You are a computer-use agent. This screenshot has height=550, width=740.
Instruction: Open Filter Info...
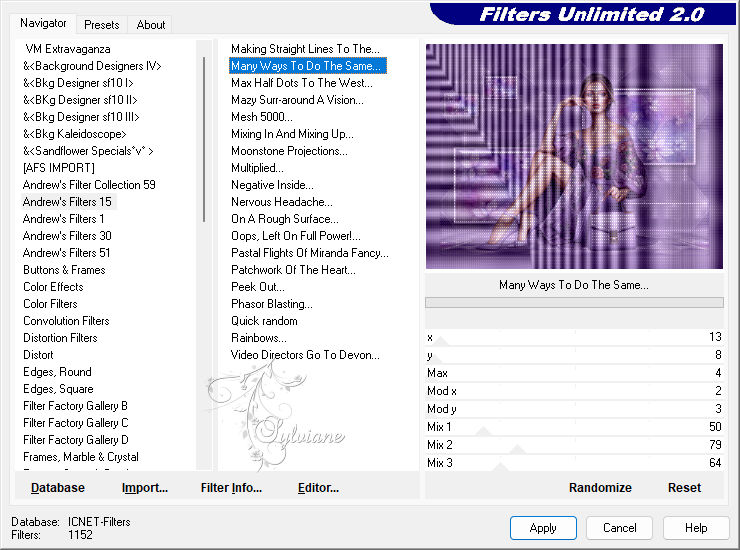(x=231, y=488)
